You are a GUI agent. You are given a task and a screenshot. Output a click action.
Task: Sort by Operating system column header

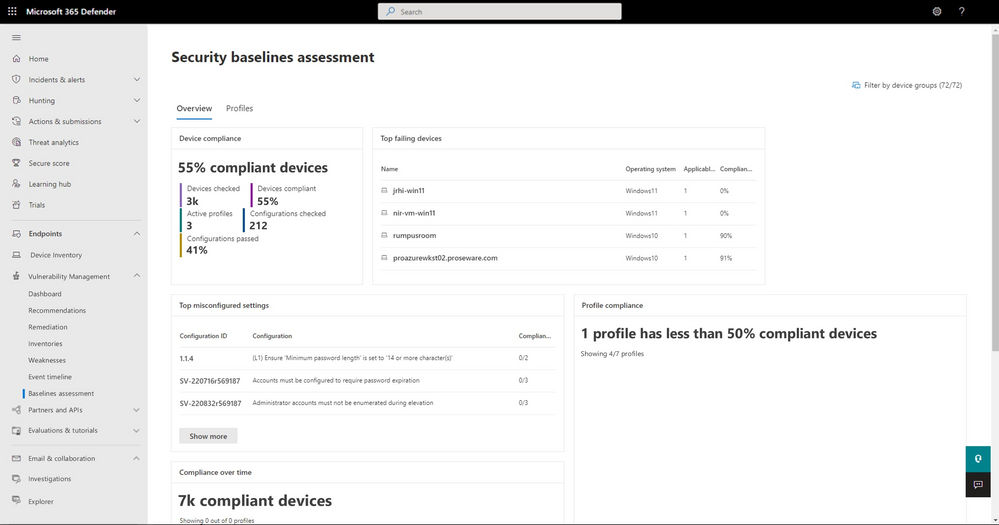tap(650, 169)
